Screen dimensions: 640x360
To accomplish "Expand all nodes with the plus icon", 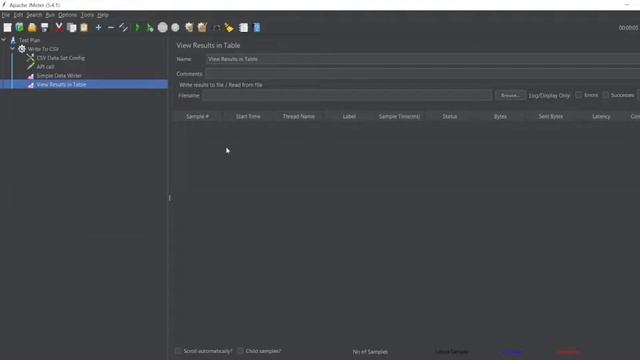I will (x=98, y=27).
